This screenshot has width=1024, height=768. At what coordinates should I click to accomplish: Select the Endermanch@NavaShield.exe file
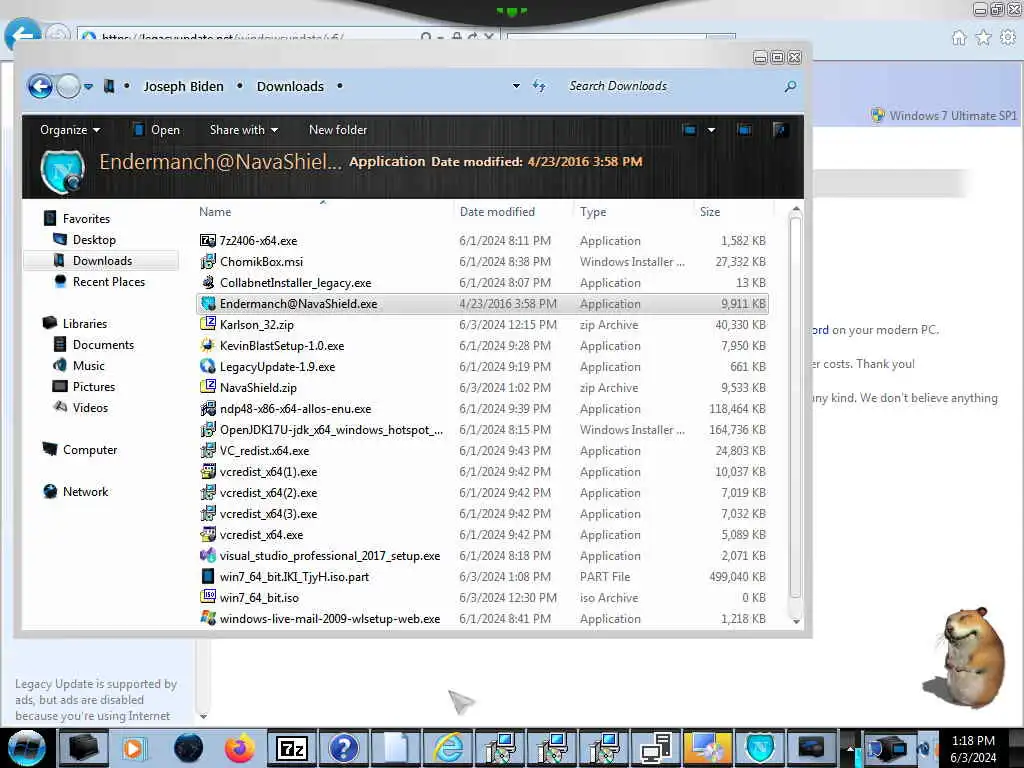click(482, 303)
